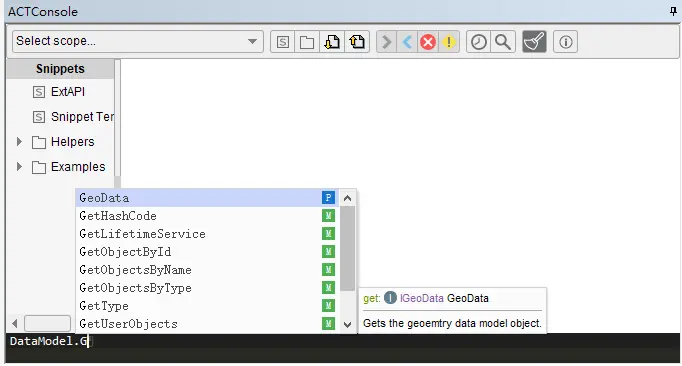This screenshot has width=682, height=366.
Task: Click the ExtAPI snippet icon
Action: [x=39, y=92]
